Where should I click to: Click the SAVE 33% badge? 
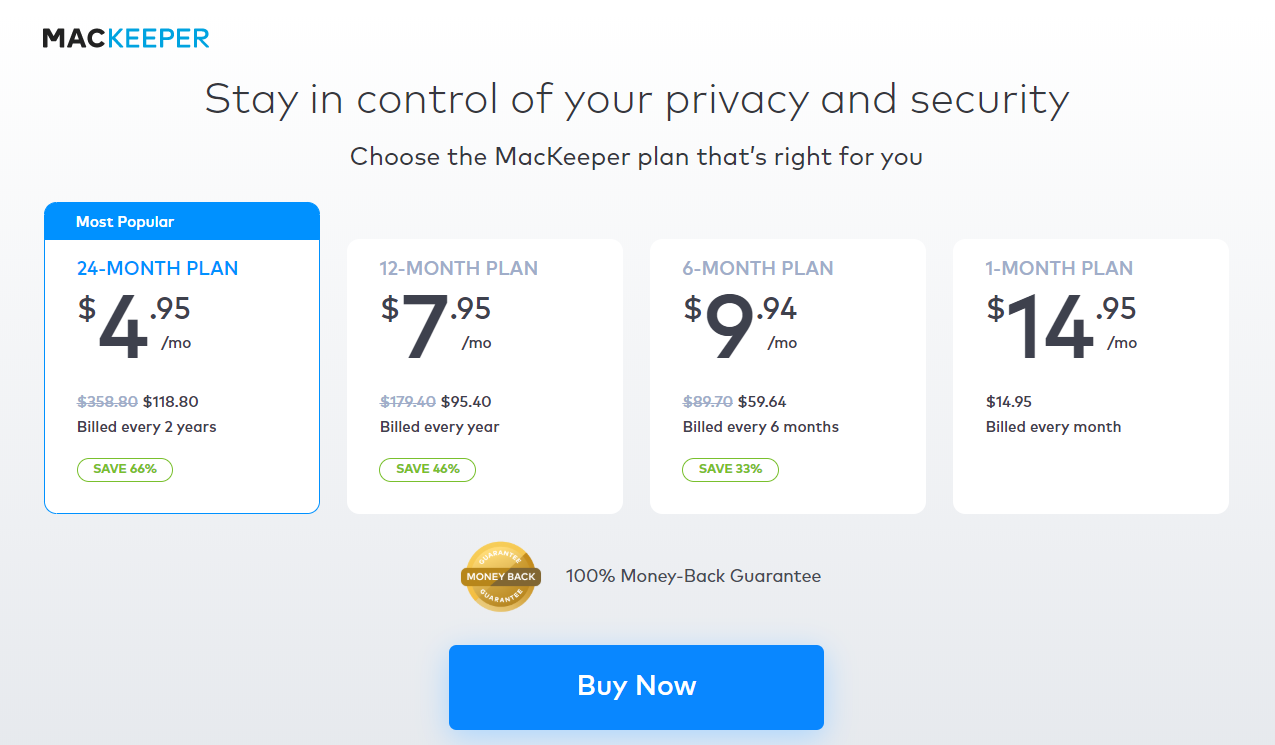(x=730, y=469)
